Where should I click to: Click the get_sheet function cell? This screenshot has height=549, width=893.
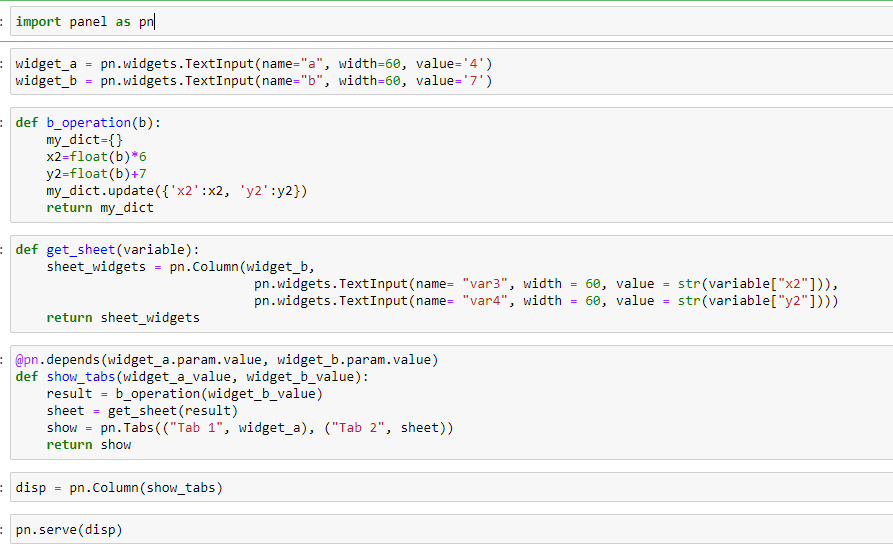[x=451, y=284]
